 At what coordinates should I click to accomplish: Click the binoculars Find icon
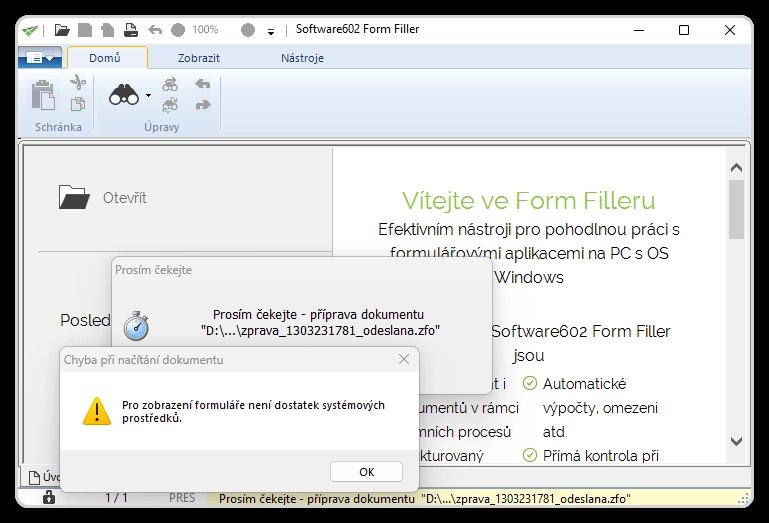124,94
